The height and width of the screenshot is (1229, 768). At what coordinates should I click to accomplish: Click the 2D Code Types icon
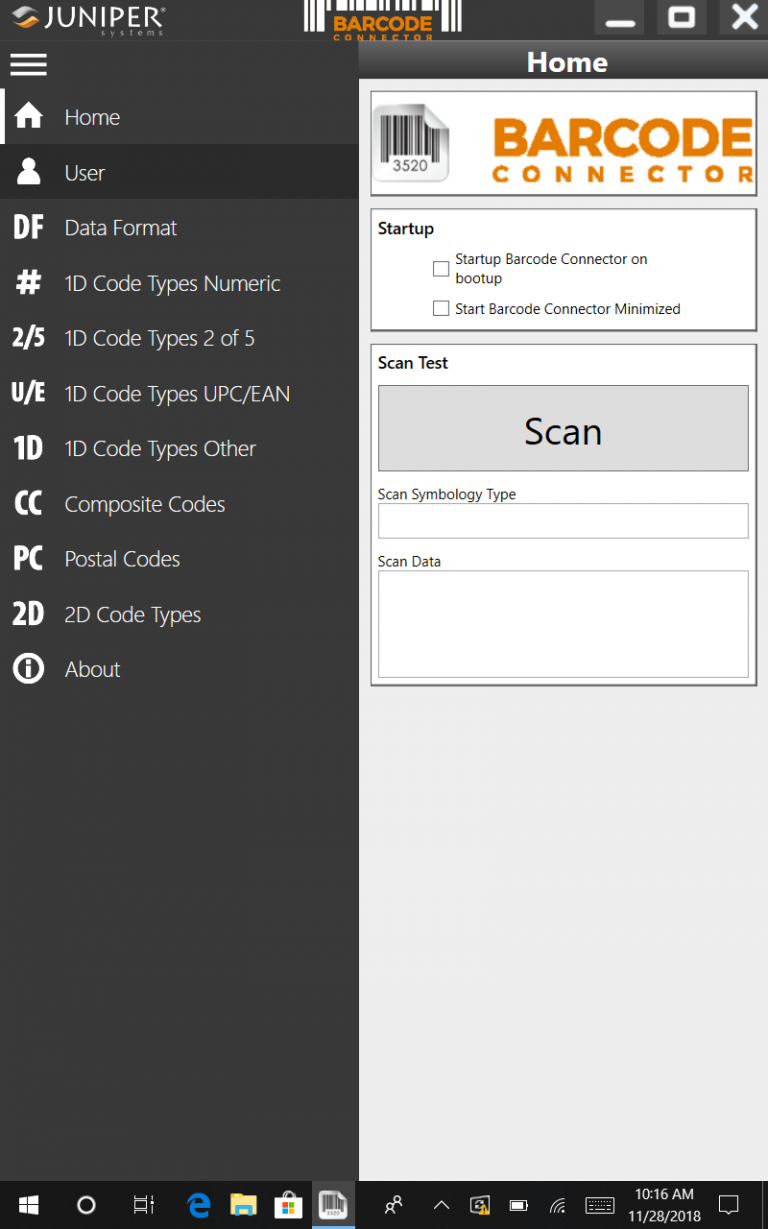pos(28,614)
